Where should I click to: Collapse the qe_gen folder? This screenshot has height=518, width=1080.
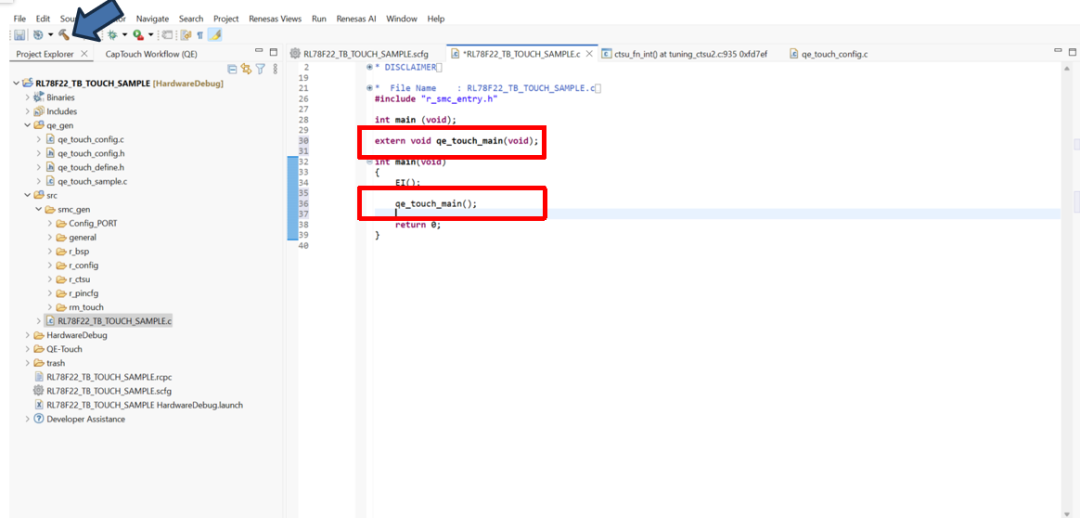(x=27, y=126)
